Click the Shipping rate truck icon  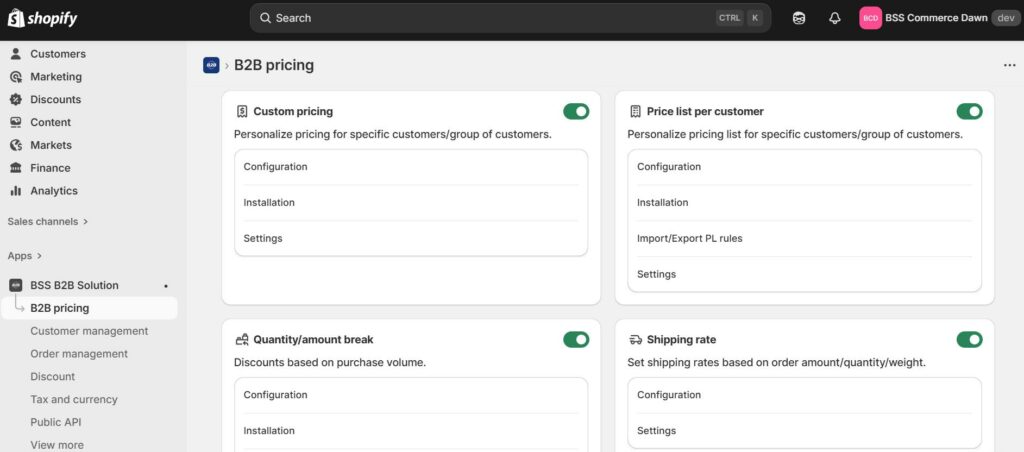635,340
